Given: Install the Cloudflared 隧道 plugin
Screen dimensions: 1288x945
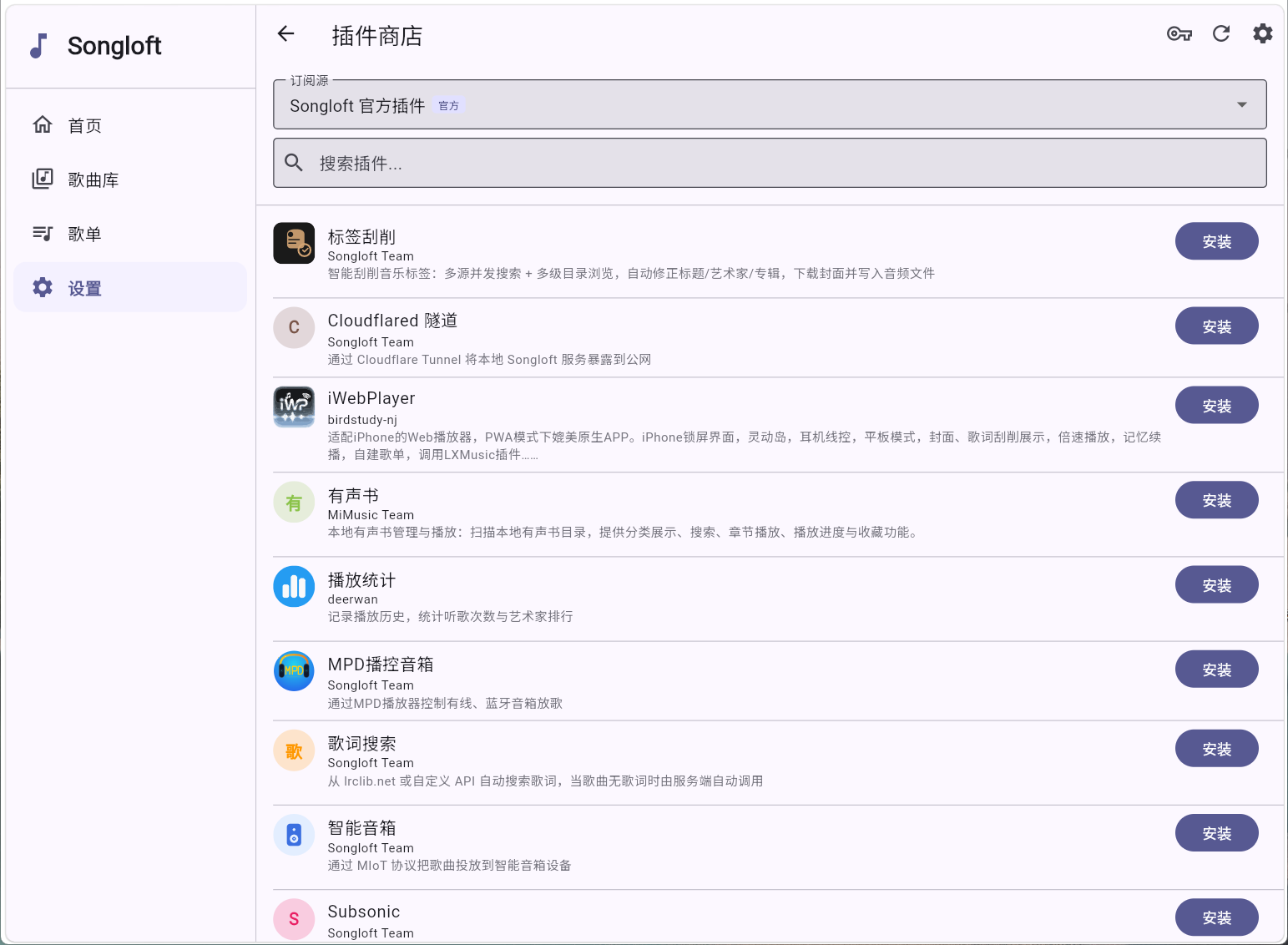Looking at the screenshot, I should tap(1217, 326).
